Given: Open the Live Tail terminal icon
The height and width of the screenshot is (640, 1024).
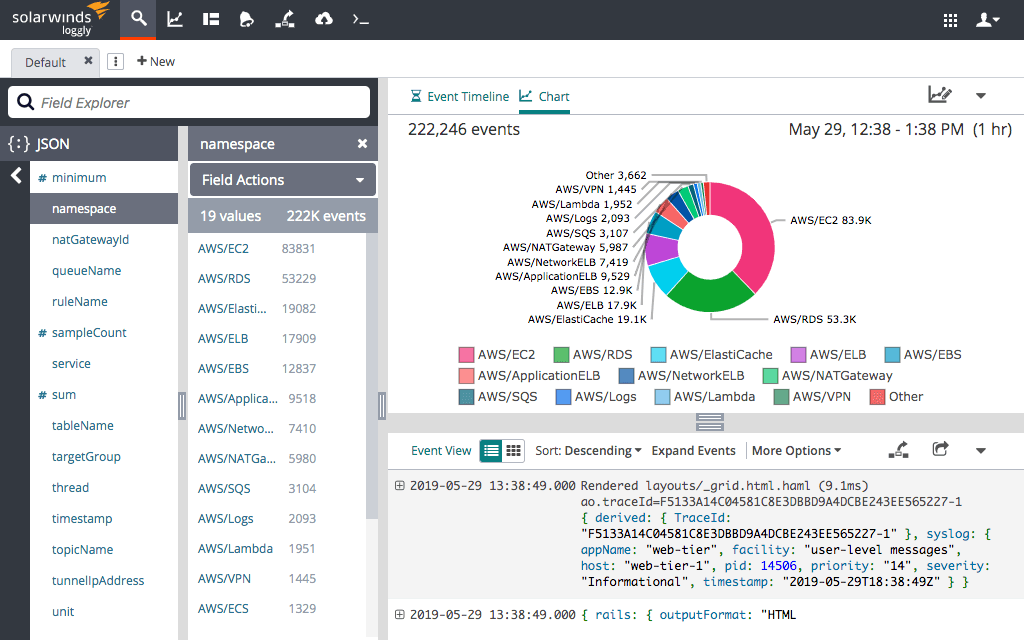Looking at the screenshot, I should [361, 19].
